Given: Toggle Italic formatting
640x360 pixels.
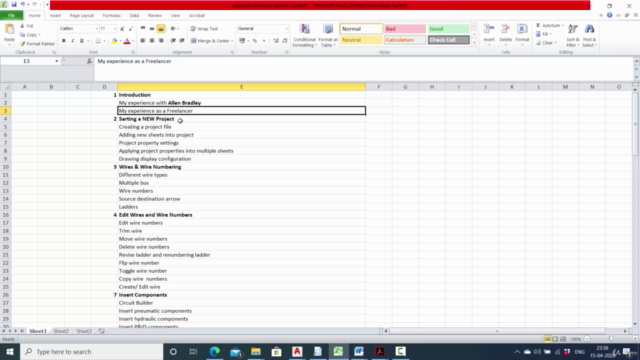Looking at the screenshot, I should 73,41.
